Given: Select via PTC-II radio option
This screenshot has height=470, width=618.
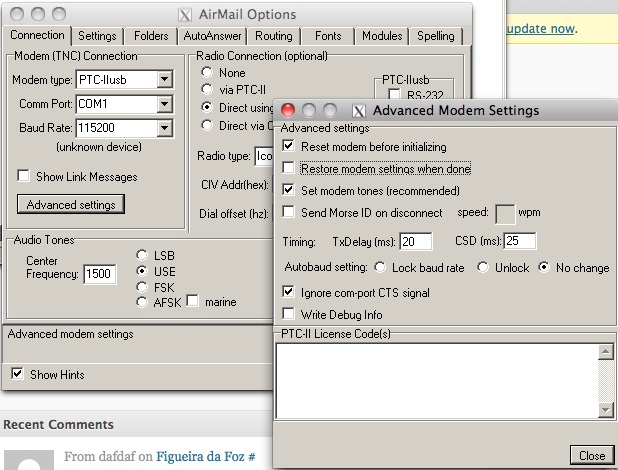Looking at the screenshot, I should click(207, 90).
